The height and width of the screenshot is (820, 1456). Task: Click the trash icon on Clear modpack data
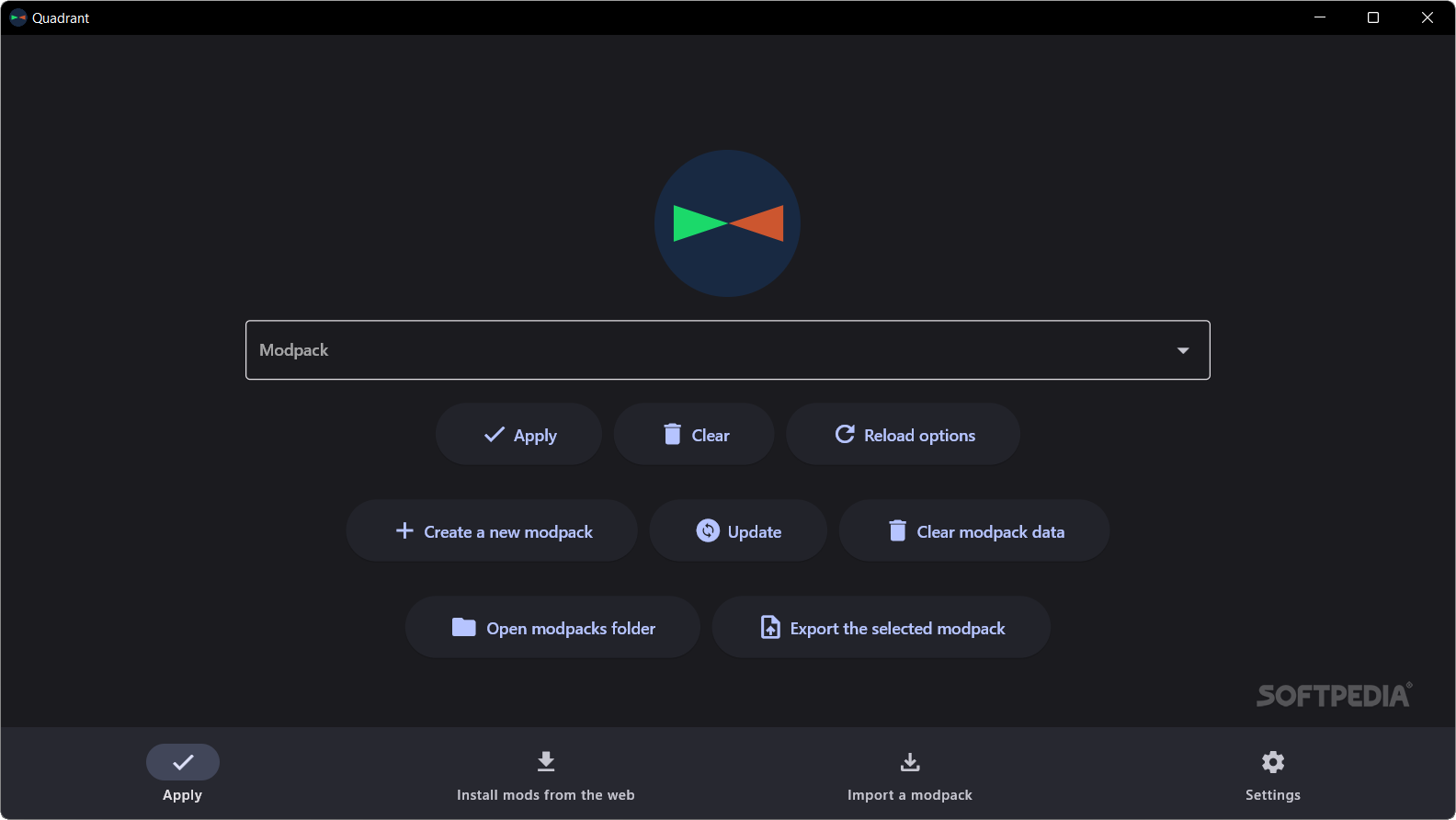coord(898,530)
